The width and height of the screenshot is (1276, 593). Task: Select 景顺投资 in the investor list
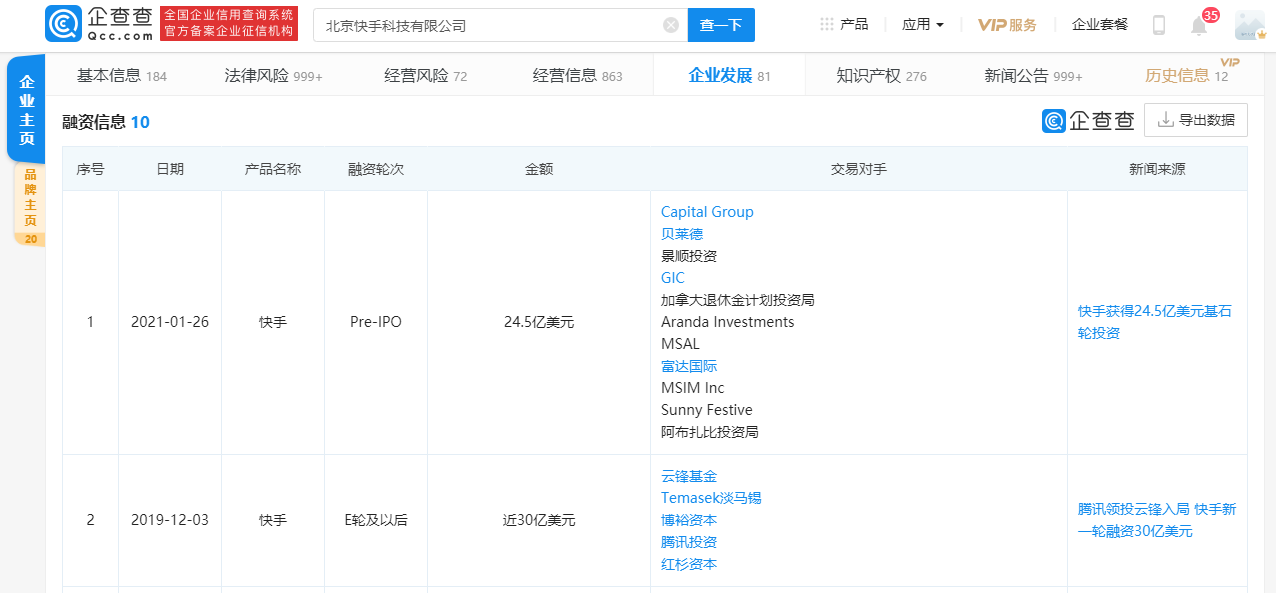(689, 256)
